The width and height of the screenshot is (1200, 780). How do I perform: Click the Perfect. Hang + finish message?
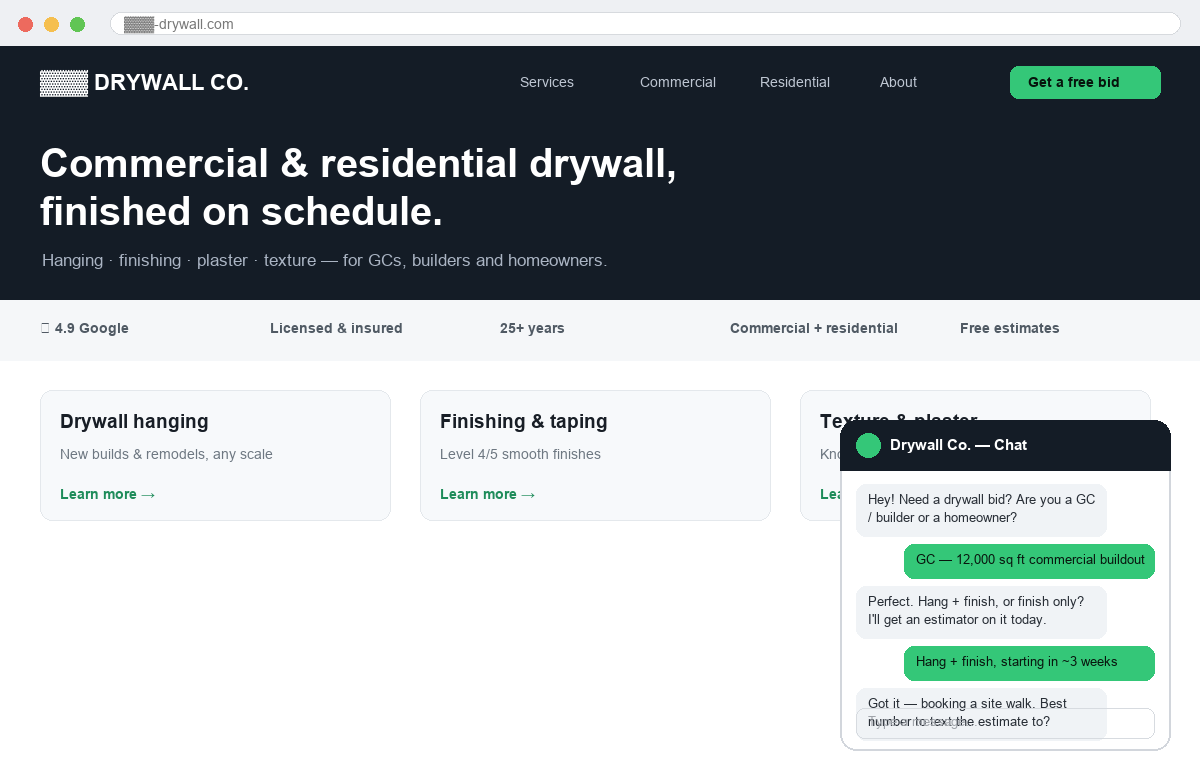coord(981,611)
